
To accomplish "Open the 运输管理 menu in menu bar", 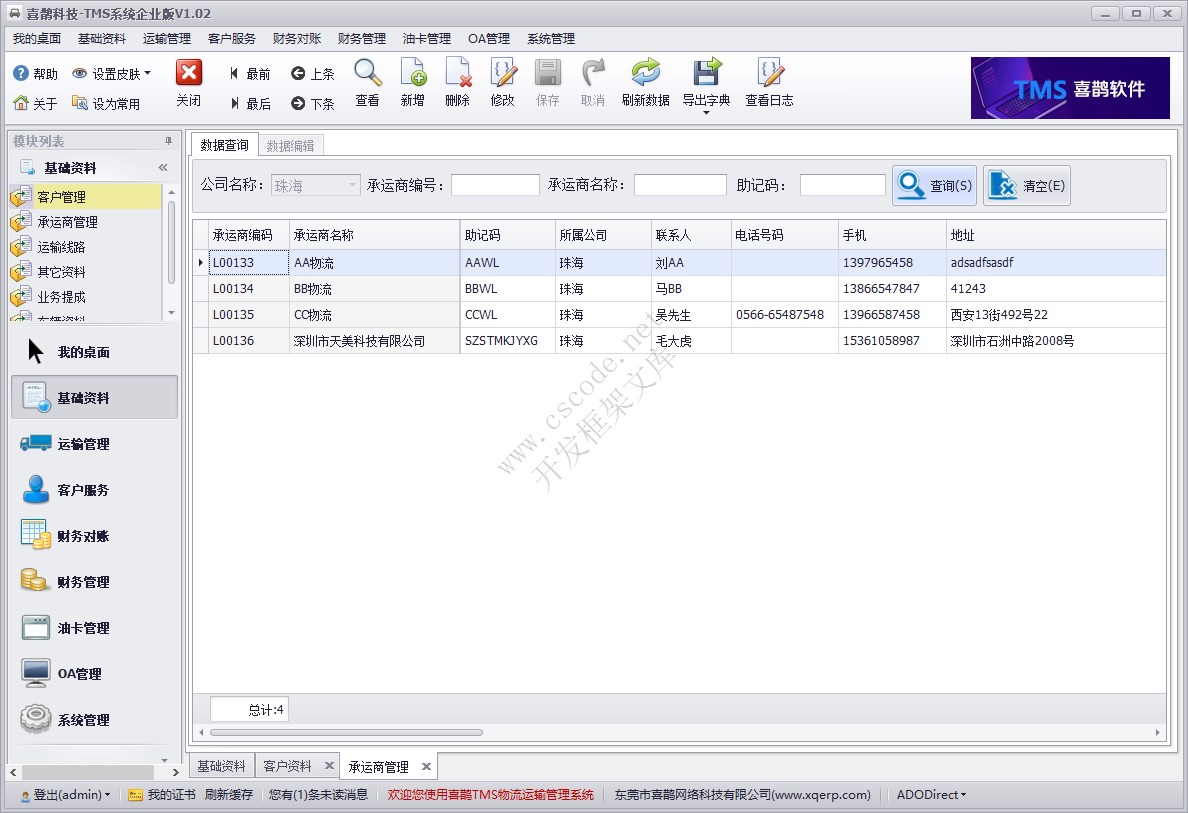I will [x=167, y=39].
